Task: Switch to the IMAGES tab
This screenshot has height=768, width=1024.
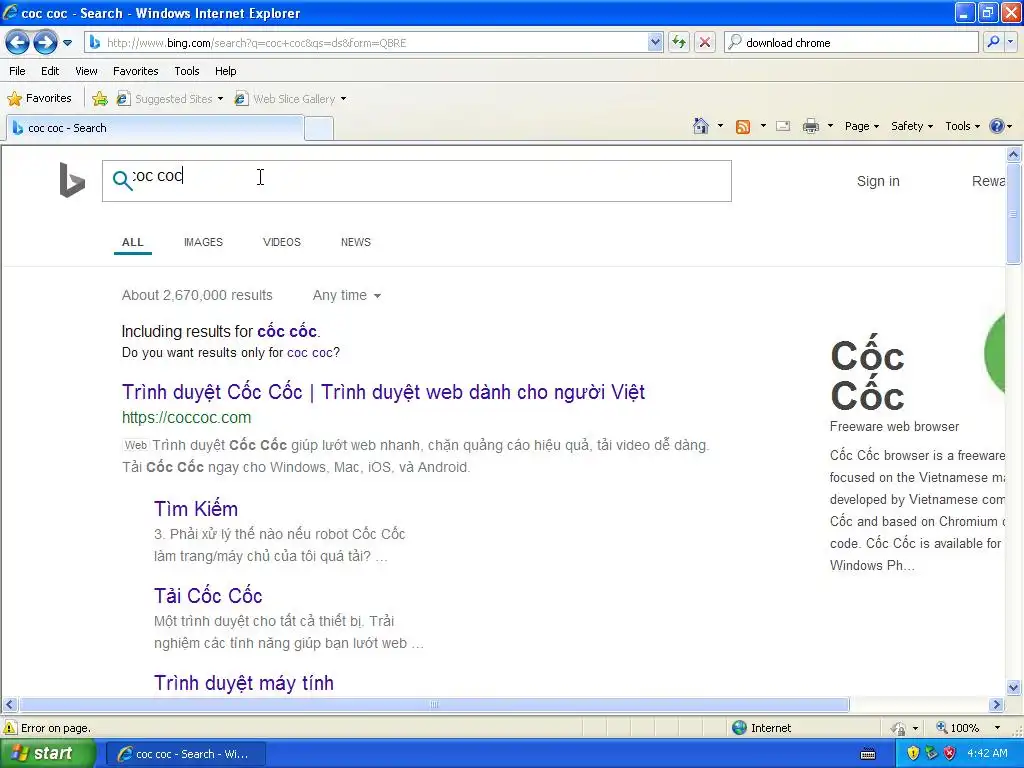Action: [203, 242]
